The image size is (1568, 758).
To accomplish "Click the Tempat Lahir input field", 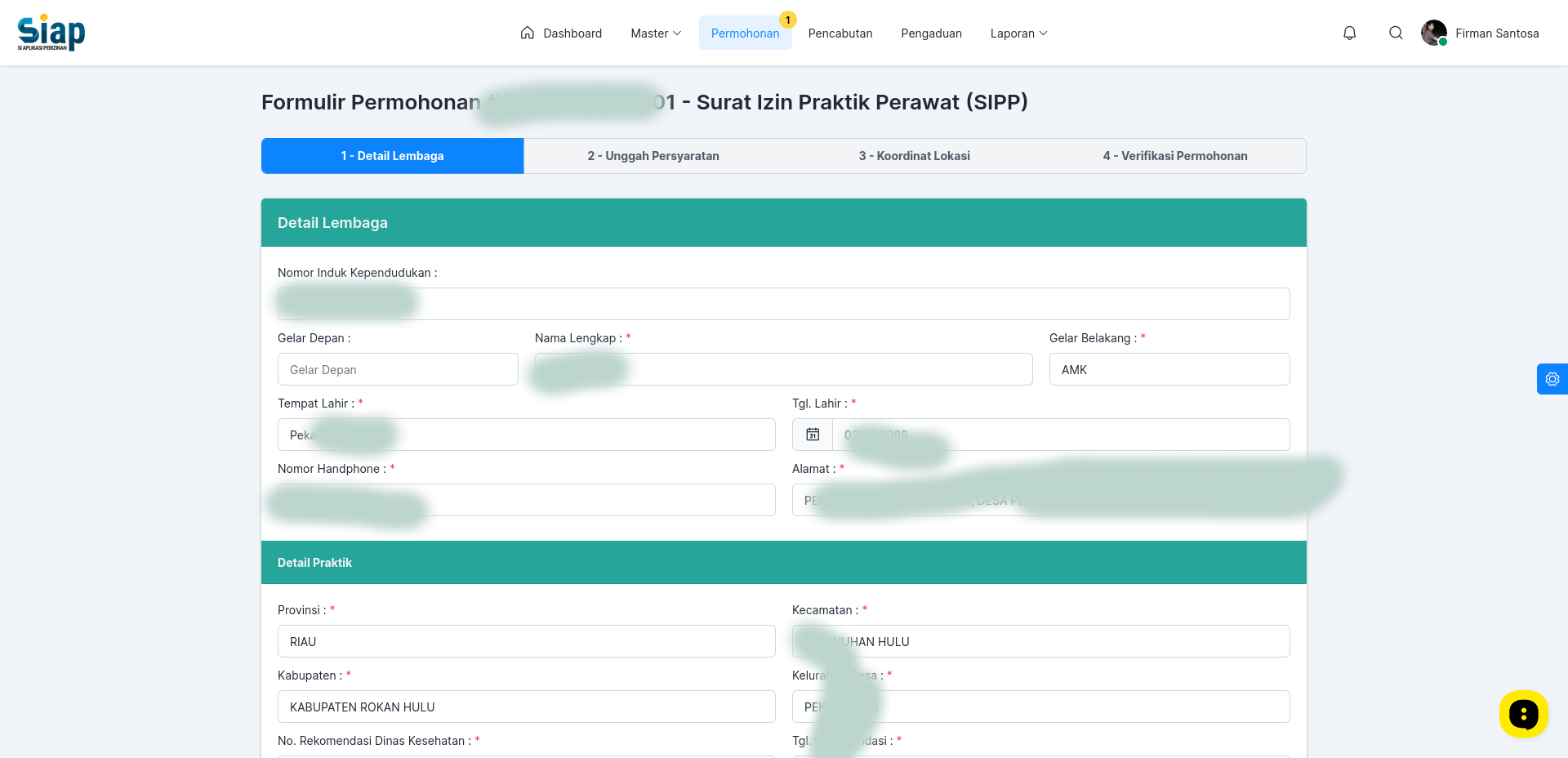I will click(x=527, y=435).
